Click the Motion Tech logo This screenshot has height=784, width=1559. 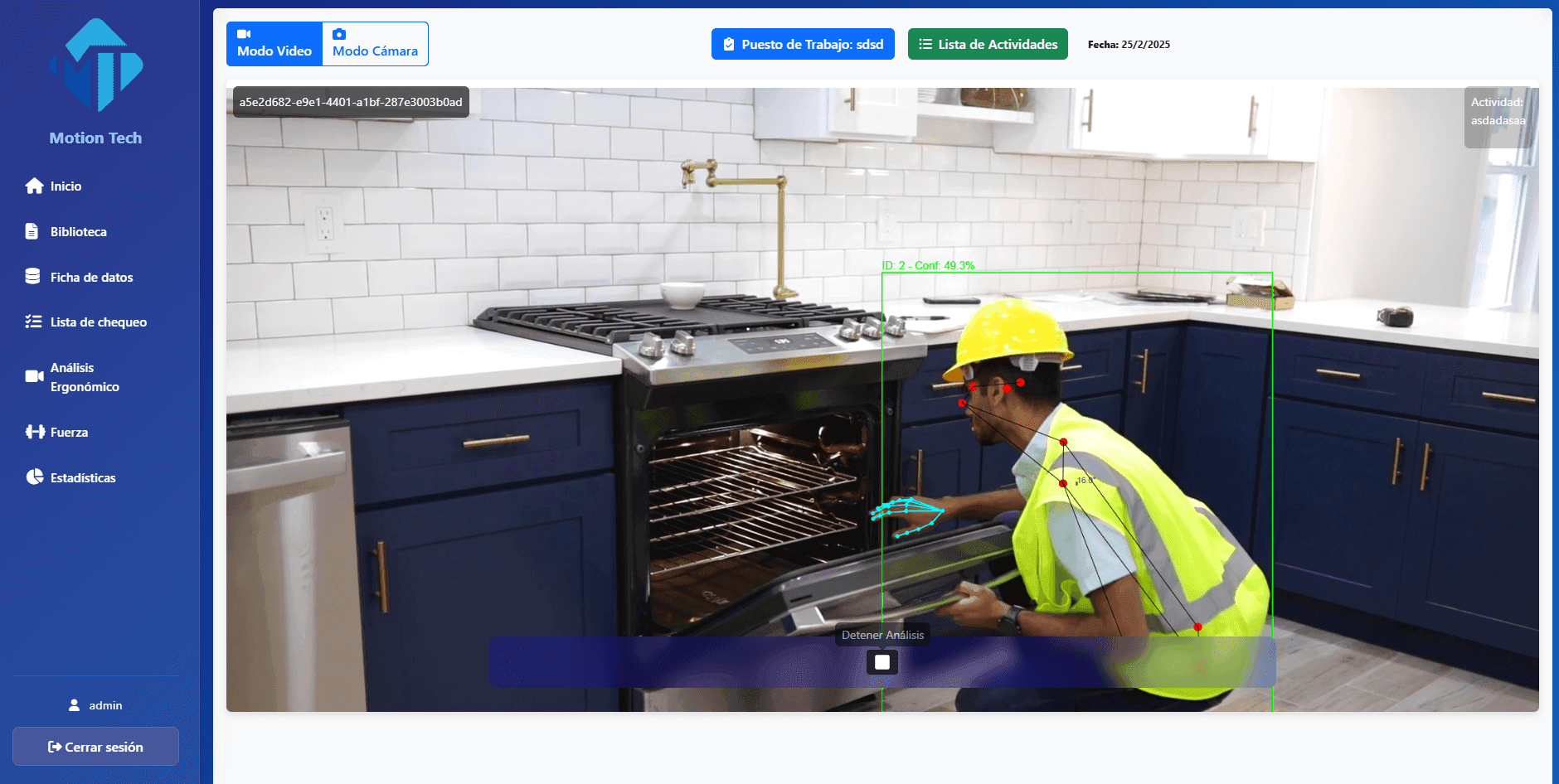tap(96, 65)
